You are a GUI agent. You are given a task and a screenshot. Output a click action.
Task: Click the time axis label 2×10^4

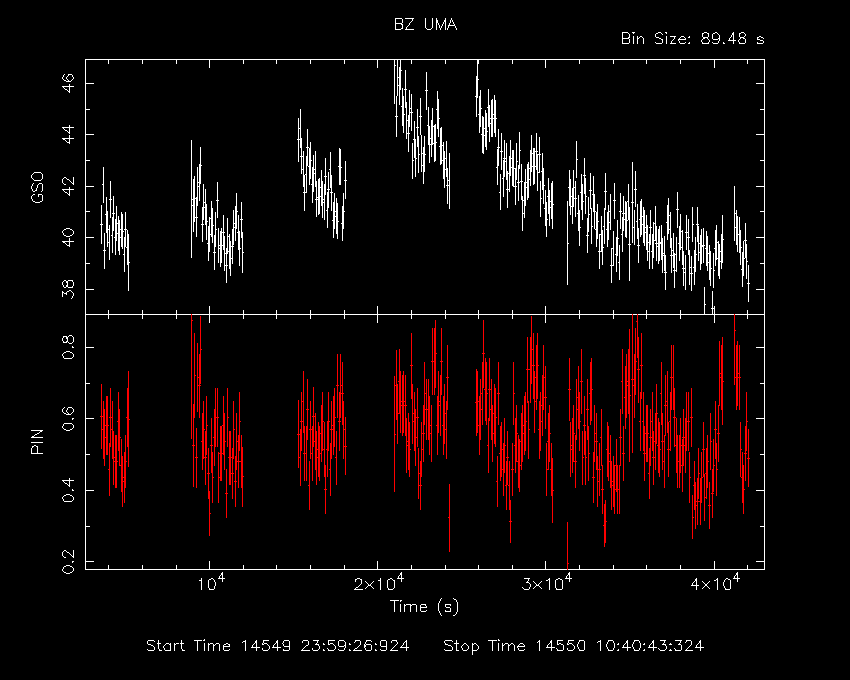[x=378, y=583]
